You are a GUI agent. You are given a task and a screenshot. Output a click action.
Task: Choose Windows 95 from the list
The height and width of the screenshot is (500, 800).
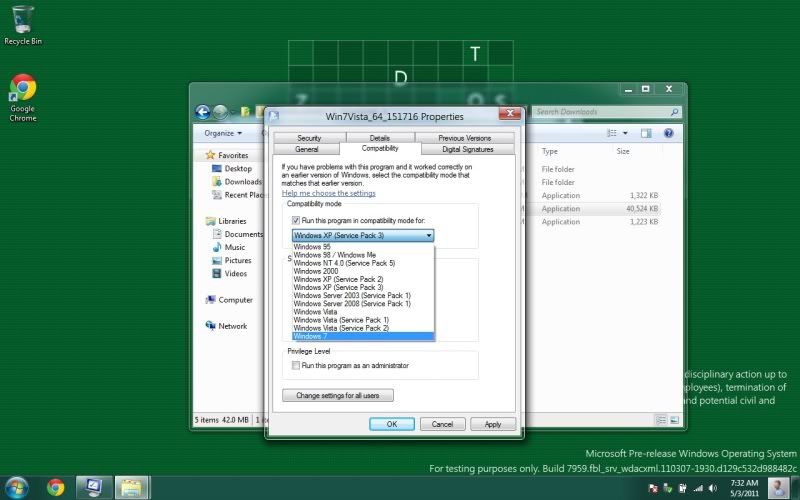363,247
